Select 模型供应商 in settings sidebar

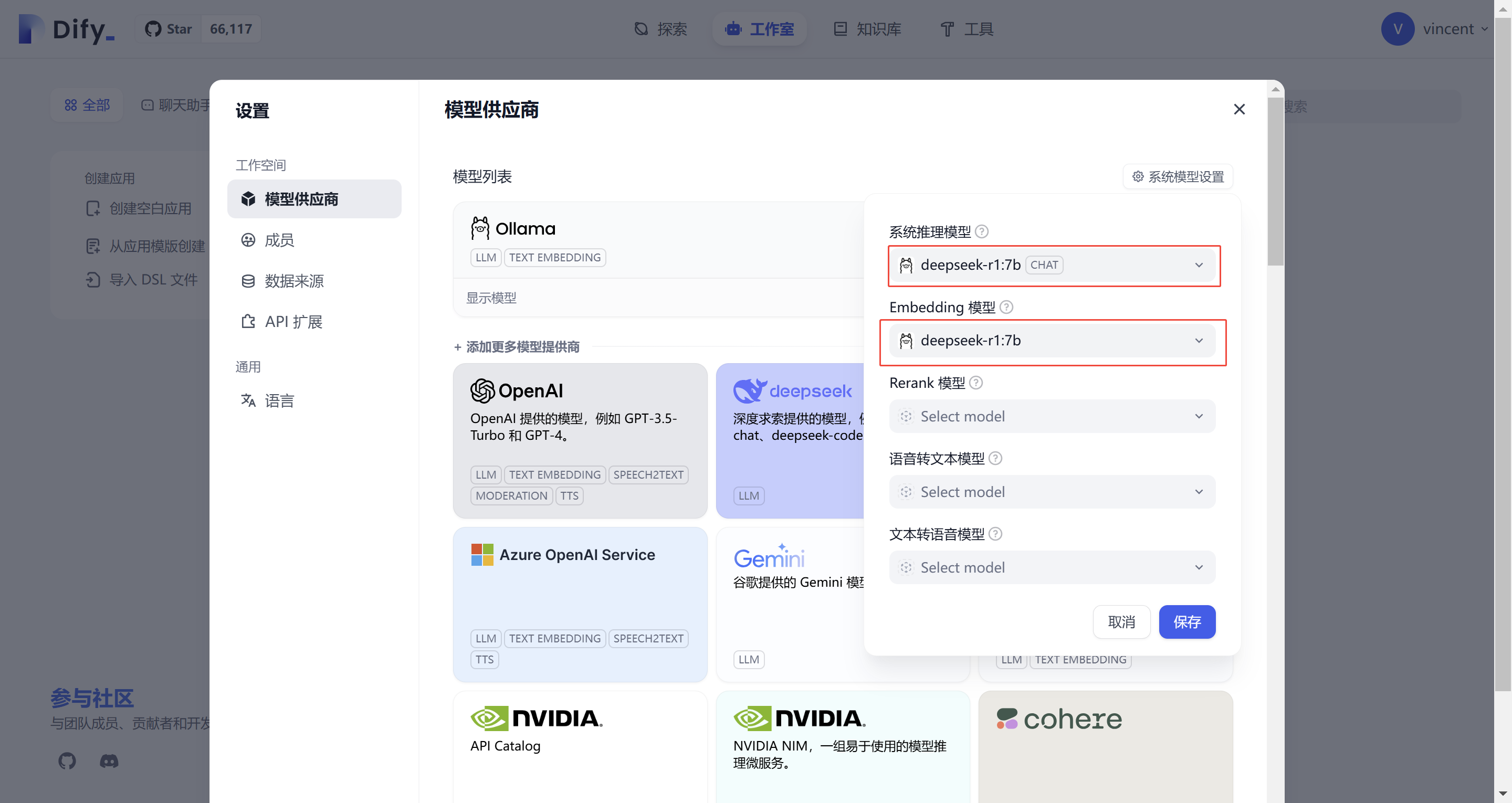coord(314,199)
